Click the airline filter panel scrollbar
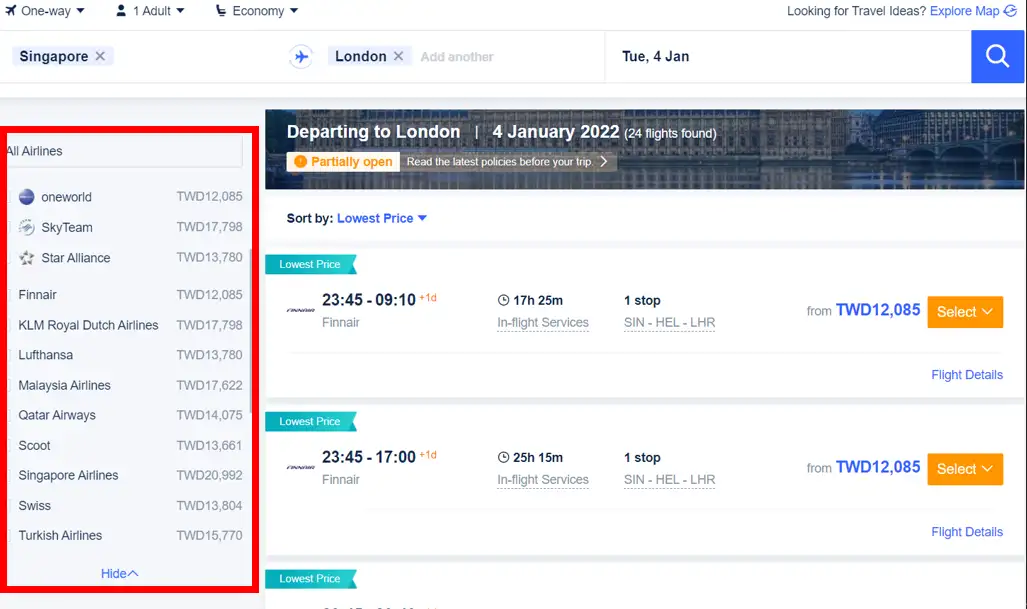Viewport: 1027px width, 609px height. [251, 331]
